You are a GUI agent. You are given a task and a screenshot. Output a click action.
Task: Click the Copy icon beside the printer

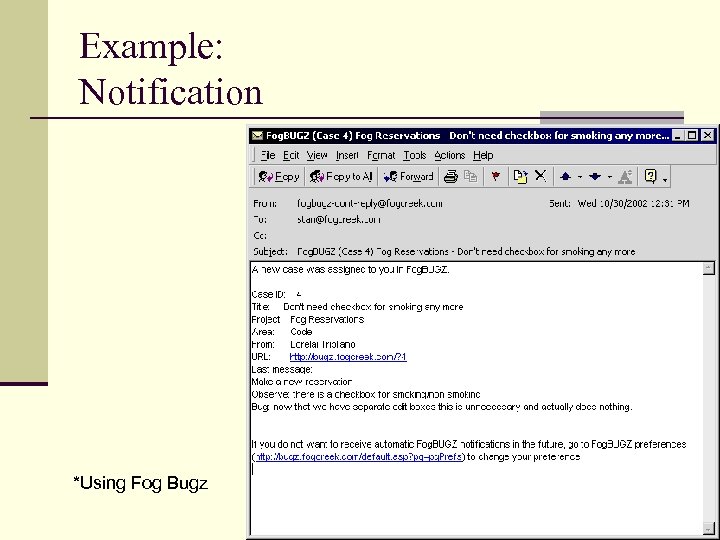[470, 176]
